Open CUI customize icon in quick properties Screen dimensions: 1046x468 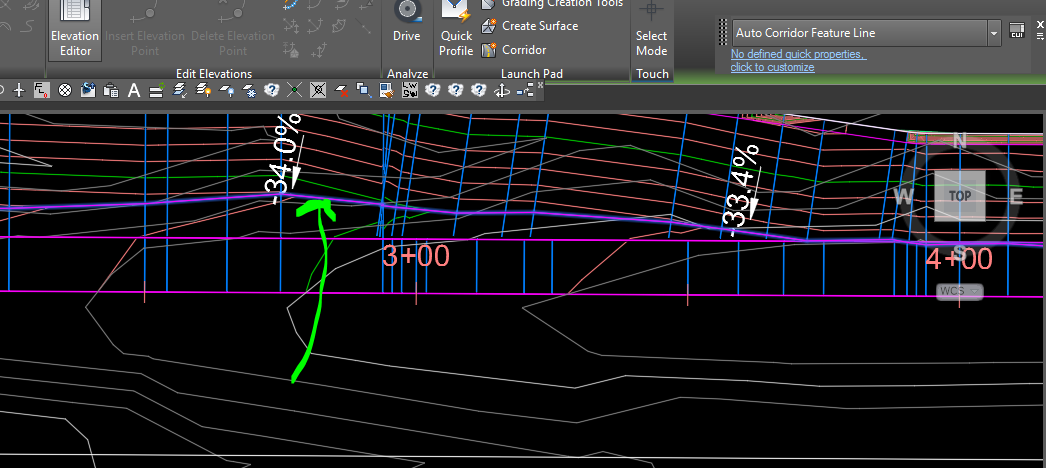(1017, 31)
